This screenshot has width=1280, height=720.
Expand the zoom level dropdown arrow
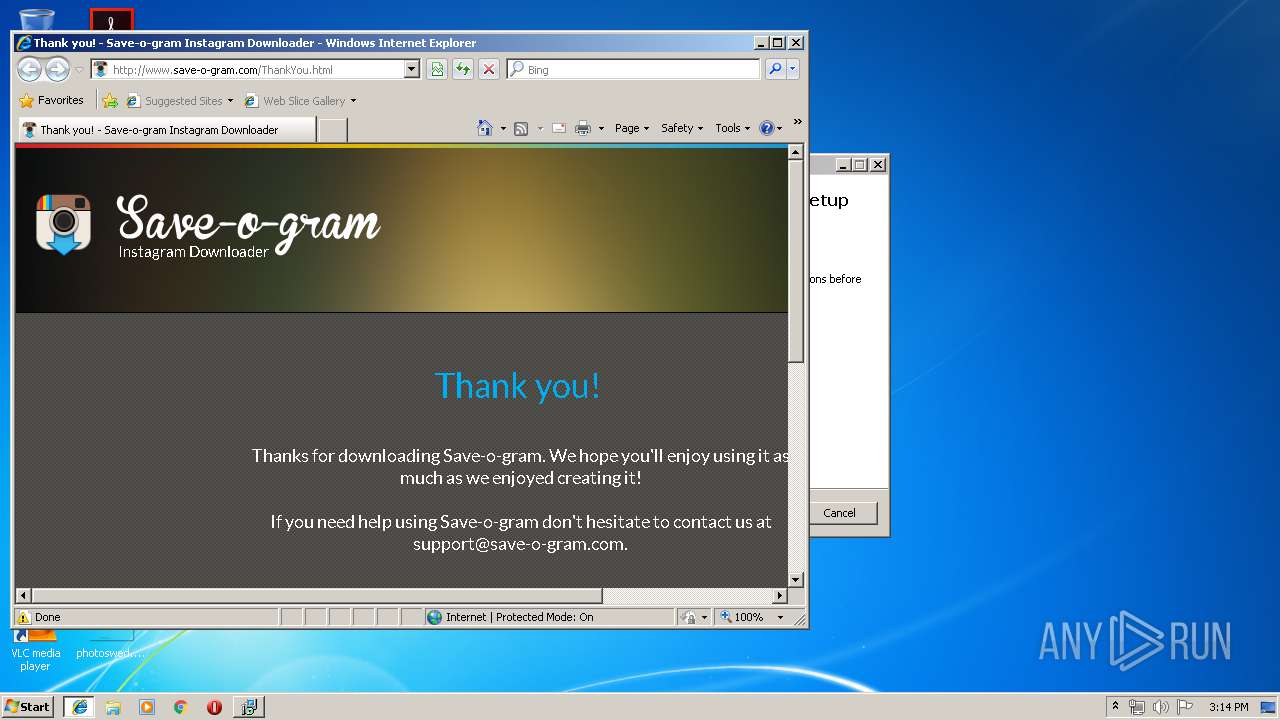781,617
